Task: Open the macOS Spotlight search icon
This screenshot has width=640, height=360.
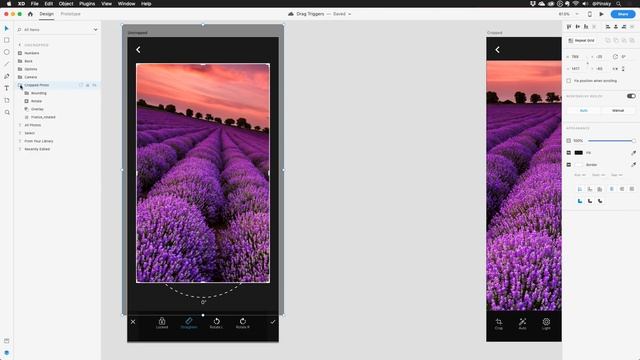Action: click(619, 4)
